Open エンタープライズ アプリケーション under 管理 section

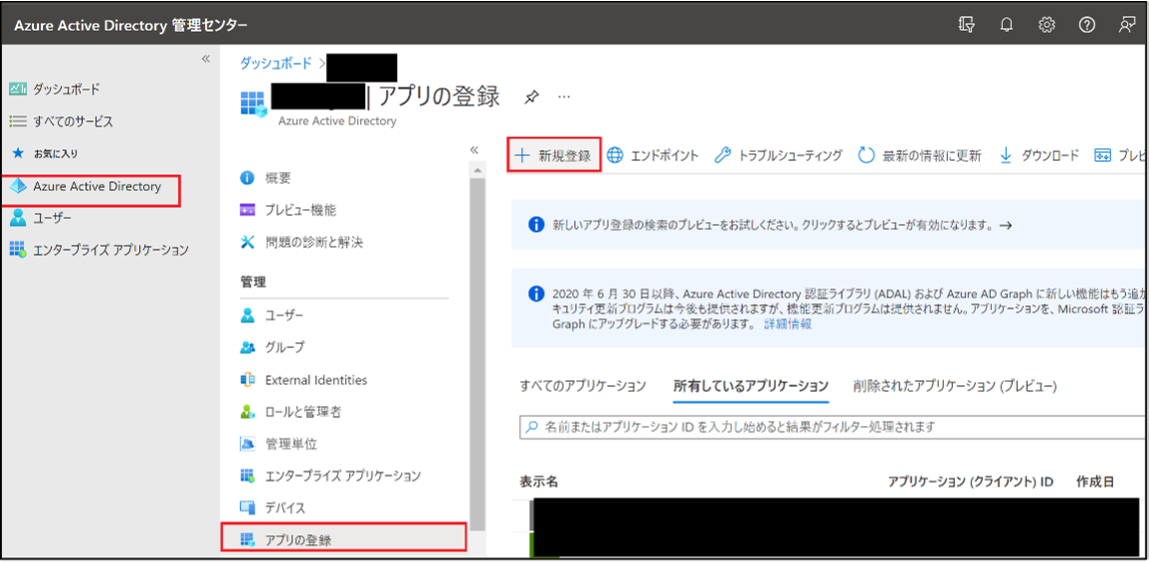330,476
